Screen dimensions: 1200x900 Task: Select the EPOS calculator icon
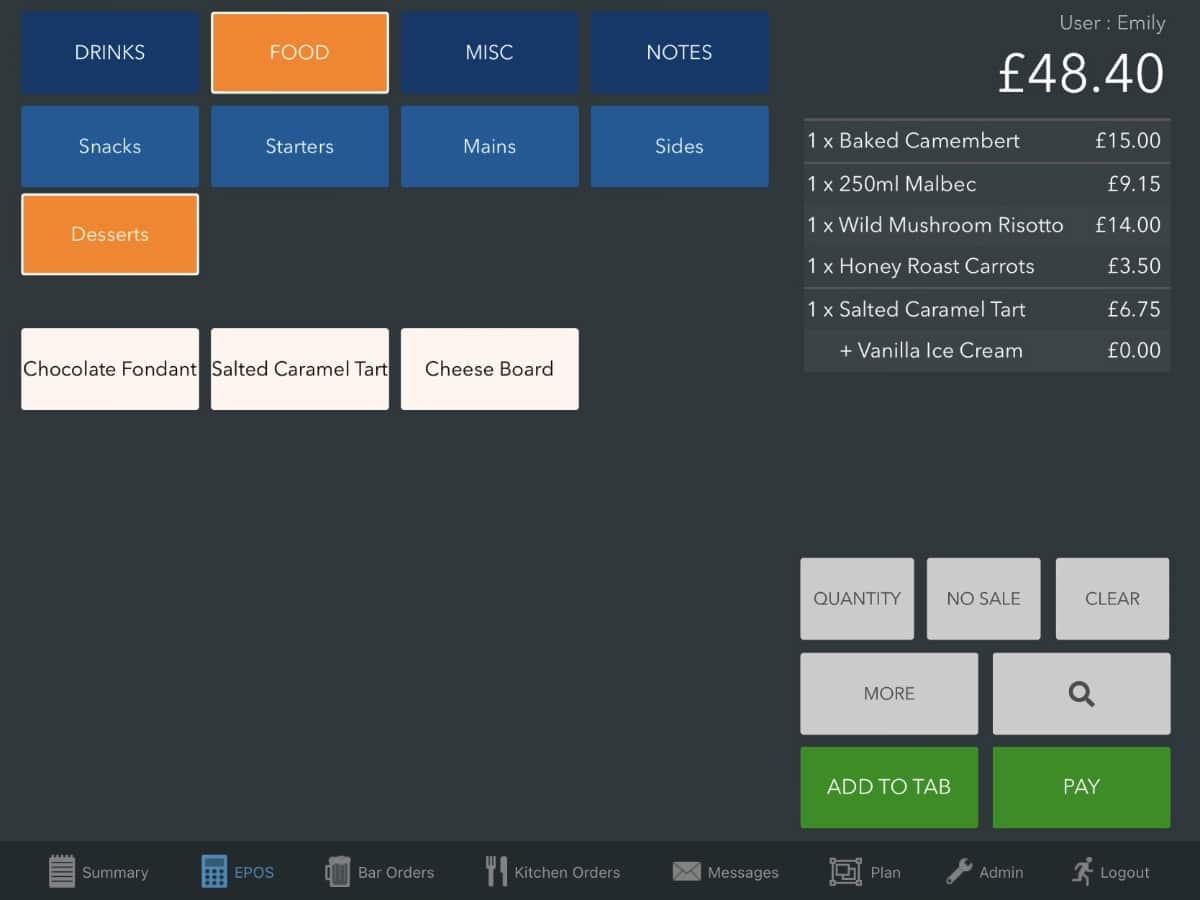214,871
